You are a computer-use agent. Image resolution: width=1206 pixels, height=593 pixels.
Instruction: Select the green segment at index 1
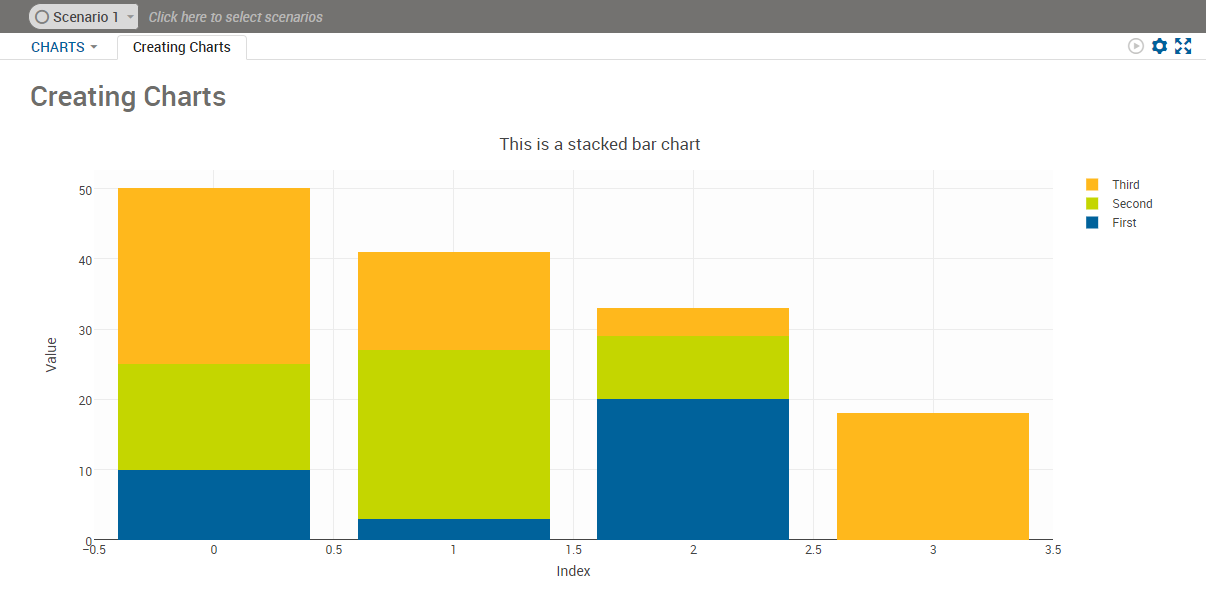454,434
